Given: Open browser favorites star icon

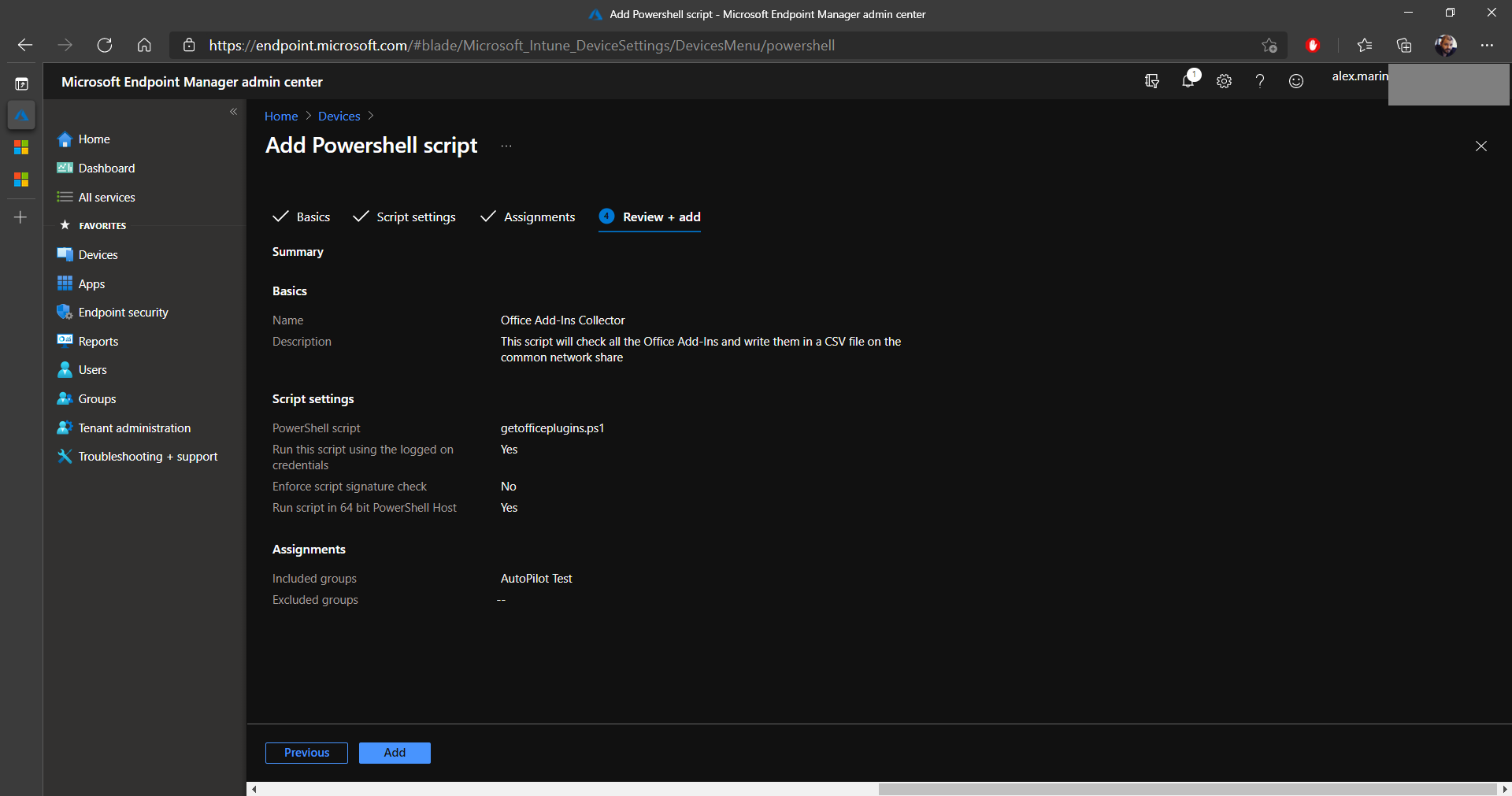Looking at the screenshot, I should coord(1364,46).
